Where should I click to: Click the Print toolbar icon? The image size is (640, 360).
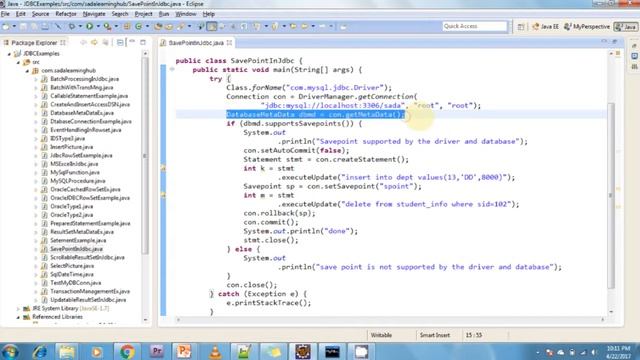[x=45, y=27]
